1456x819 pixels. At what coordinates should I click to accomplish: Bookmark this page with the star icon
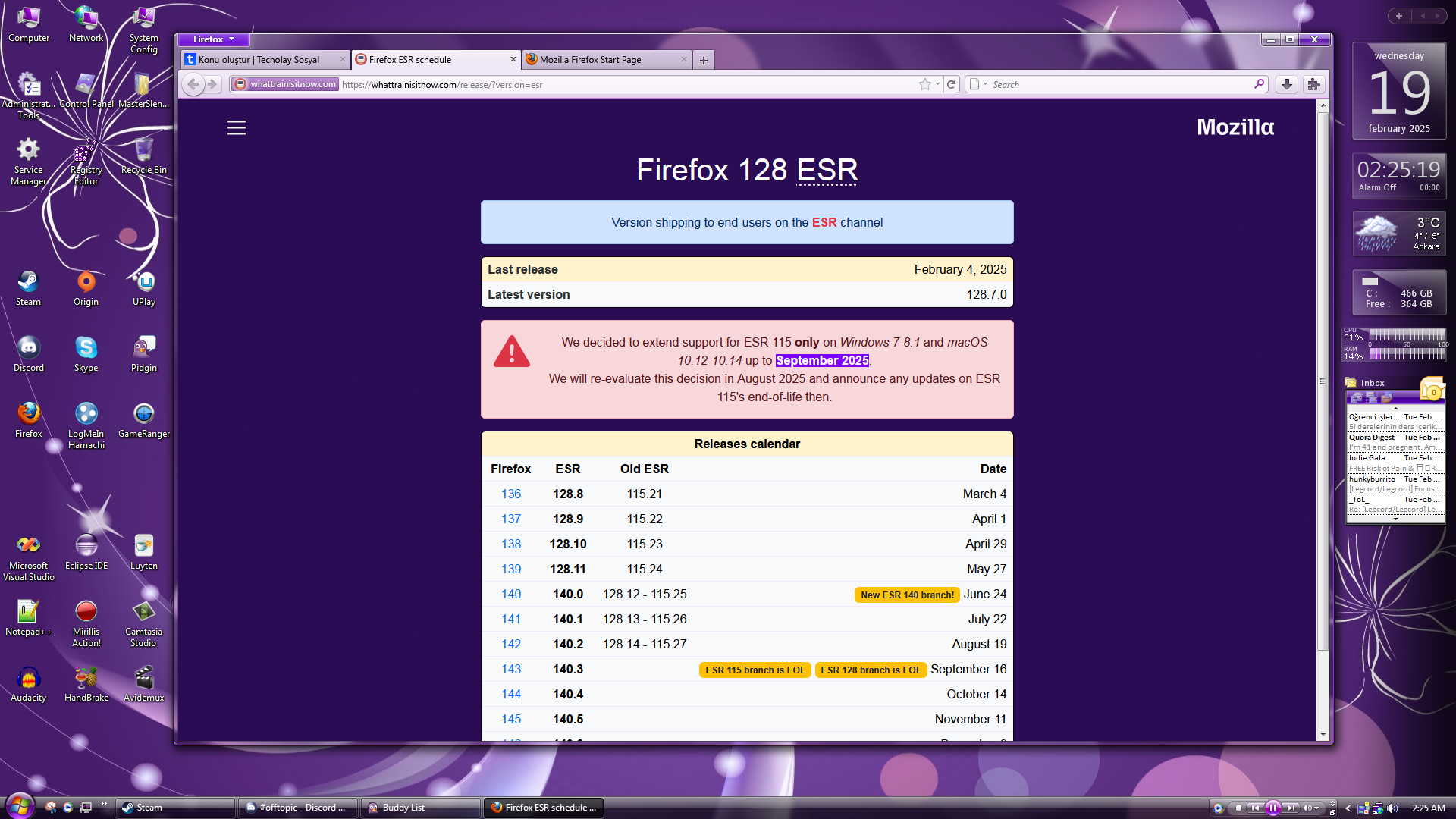point(924,84)
